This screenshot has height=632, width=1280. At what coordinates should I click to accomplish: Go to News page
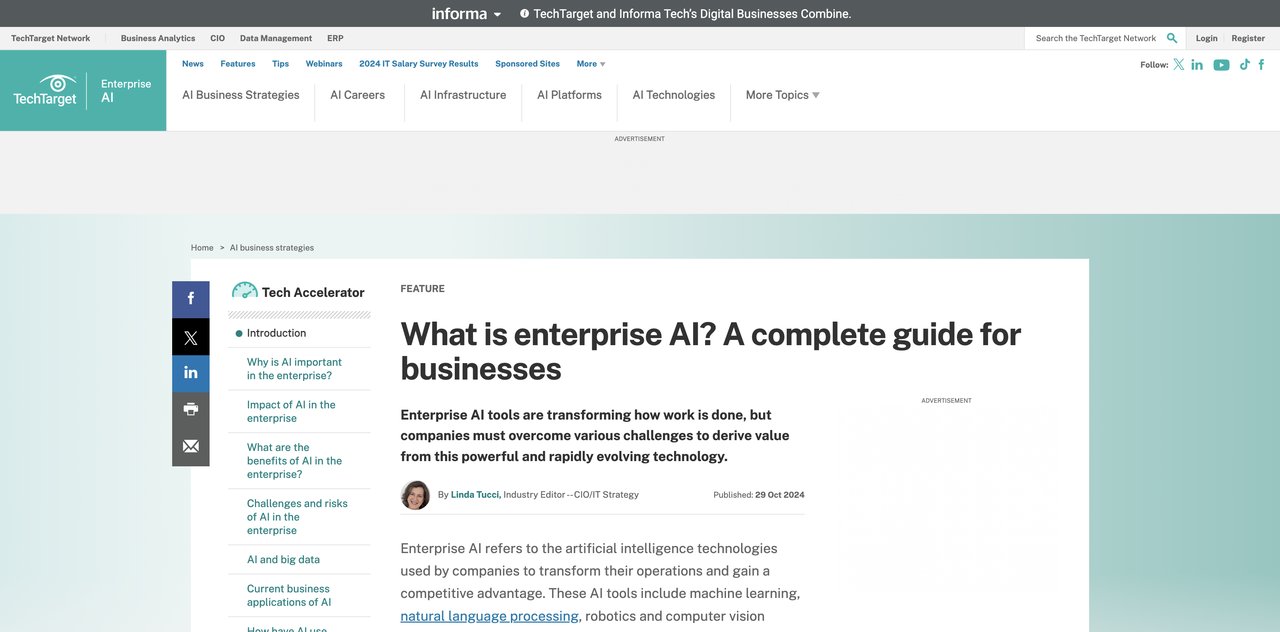pyautogui.click(x=193, y=64)
